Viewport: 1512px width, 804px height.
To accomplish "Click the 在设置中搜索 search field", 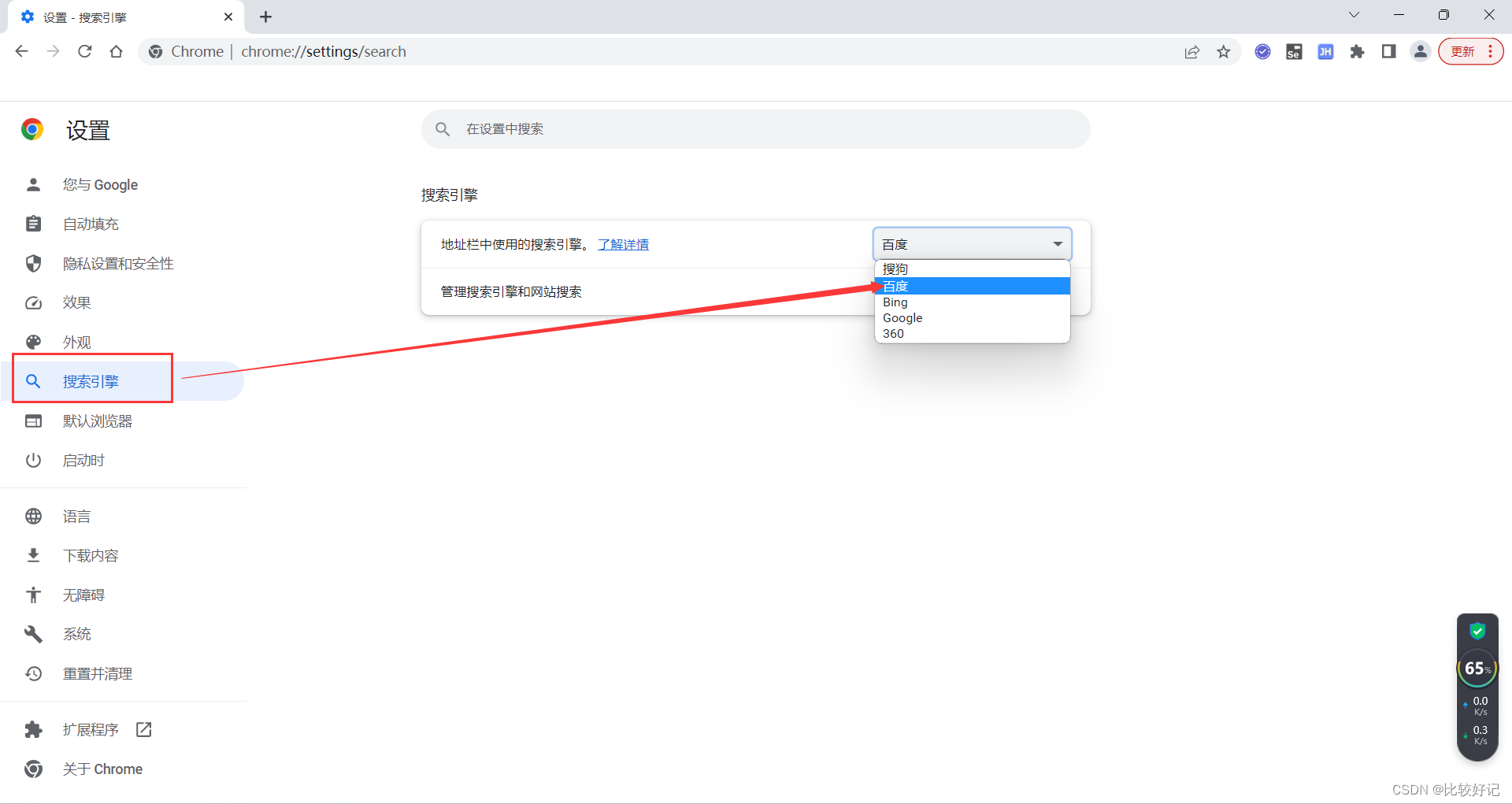I will (x=756, y=129).
